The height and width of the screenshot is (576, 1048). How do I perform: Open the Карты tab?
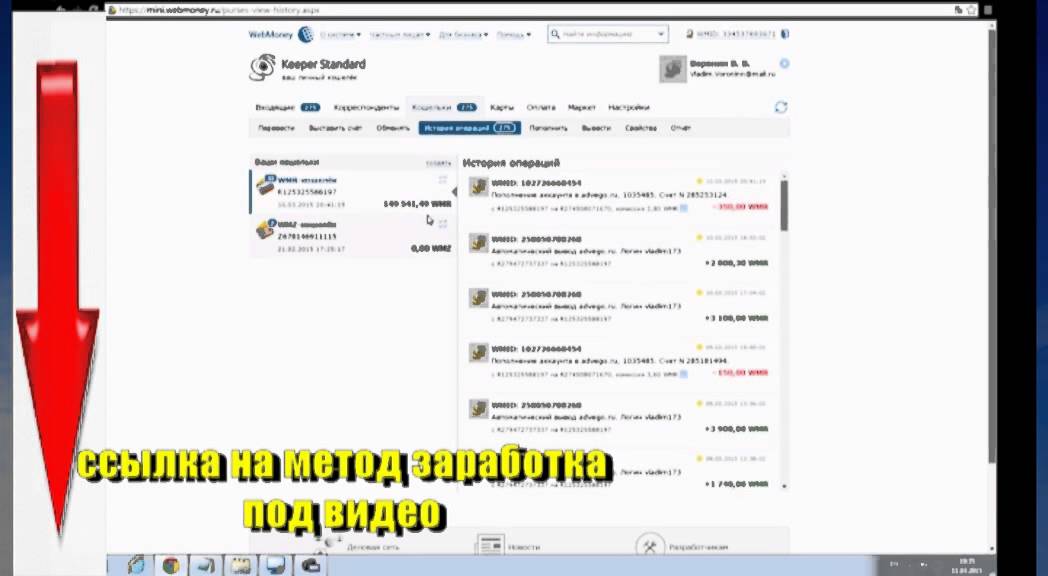[502, 107]
